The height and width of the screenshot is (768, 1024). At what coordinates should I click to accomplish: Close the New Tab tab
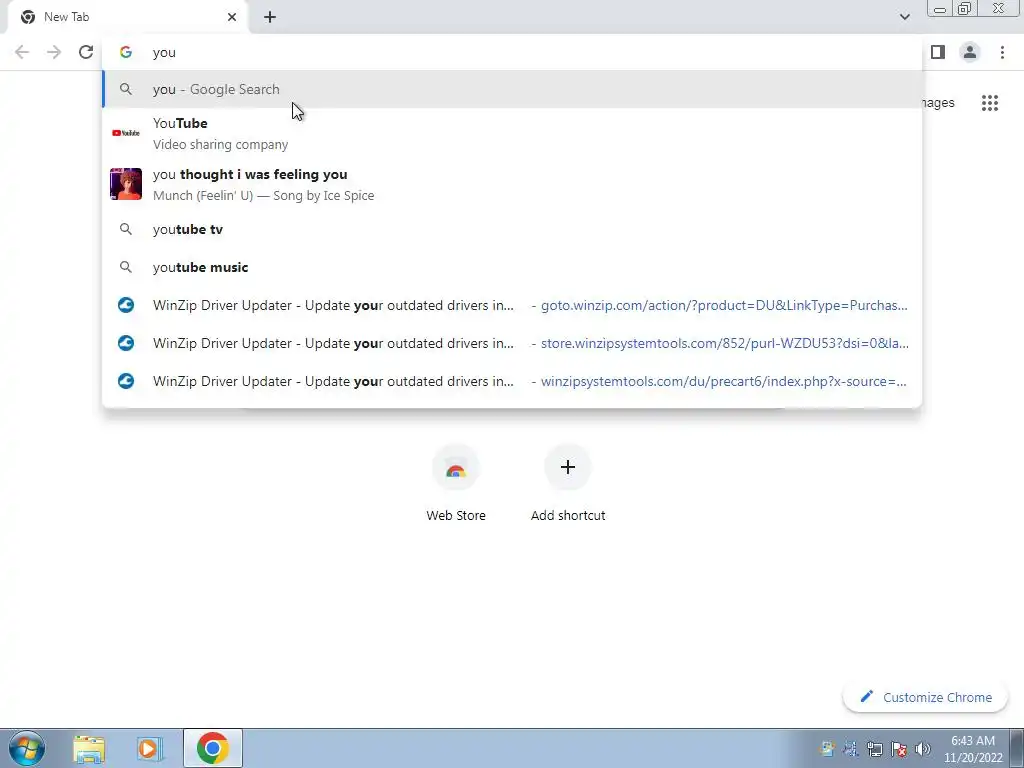(232, 17)
